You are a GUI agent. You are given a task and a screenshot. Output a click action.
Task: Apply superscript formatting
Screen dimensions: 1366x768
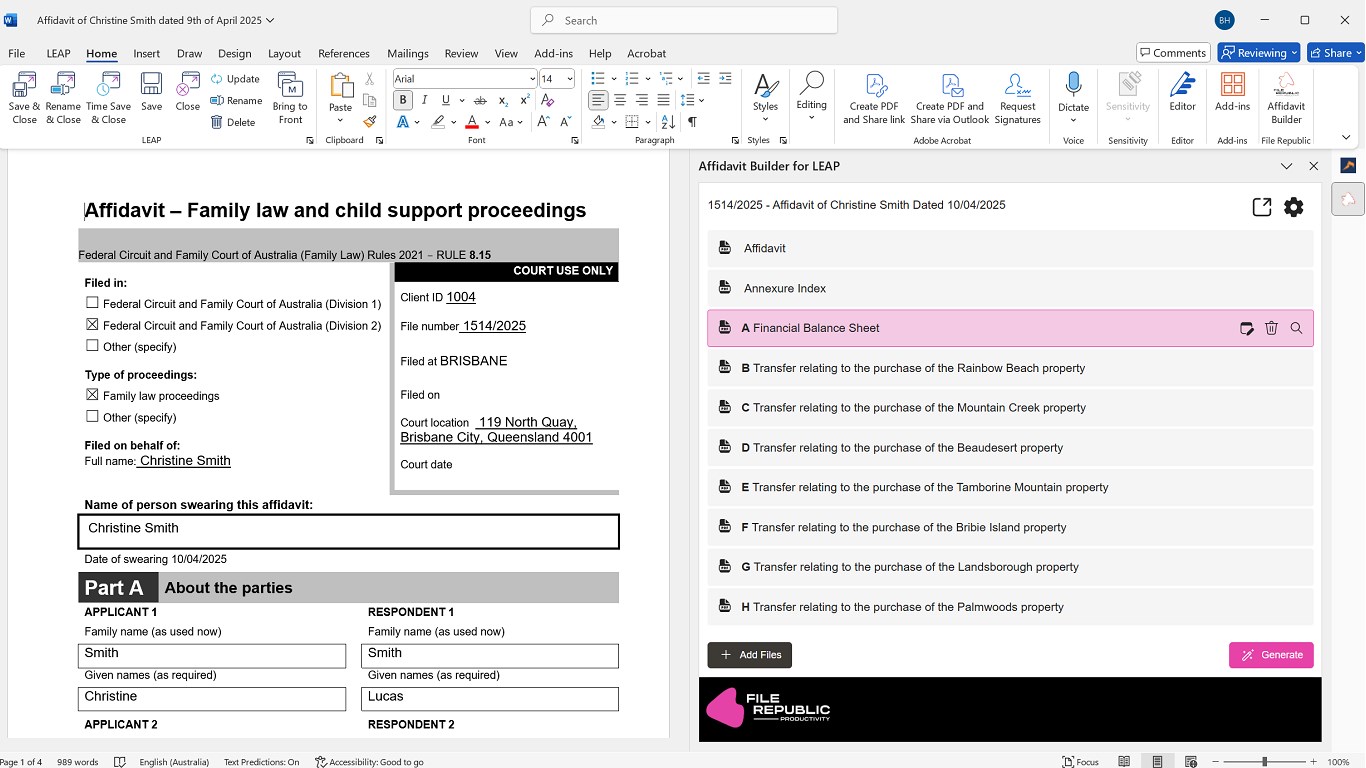524,100
